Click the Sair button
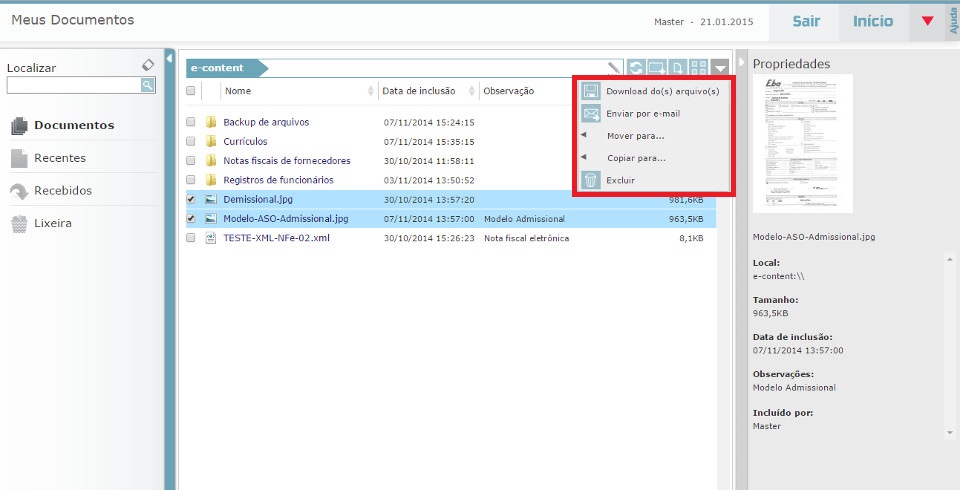Image resolution: width=960 pixels, height=490 pixels. (x=807, y=21)
